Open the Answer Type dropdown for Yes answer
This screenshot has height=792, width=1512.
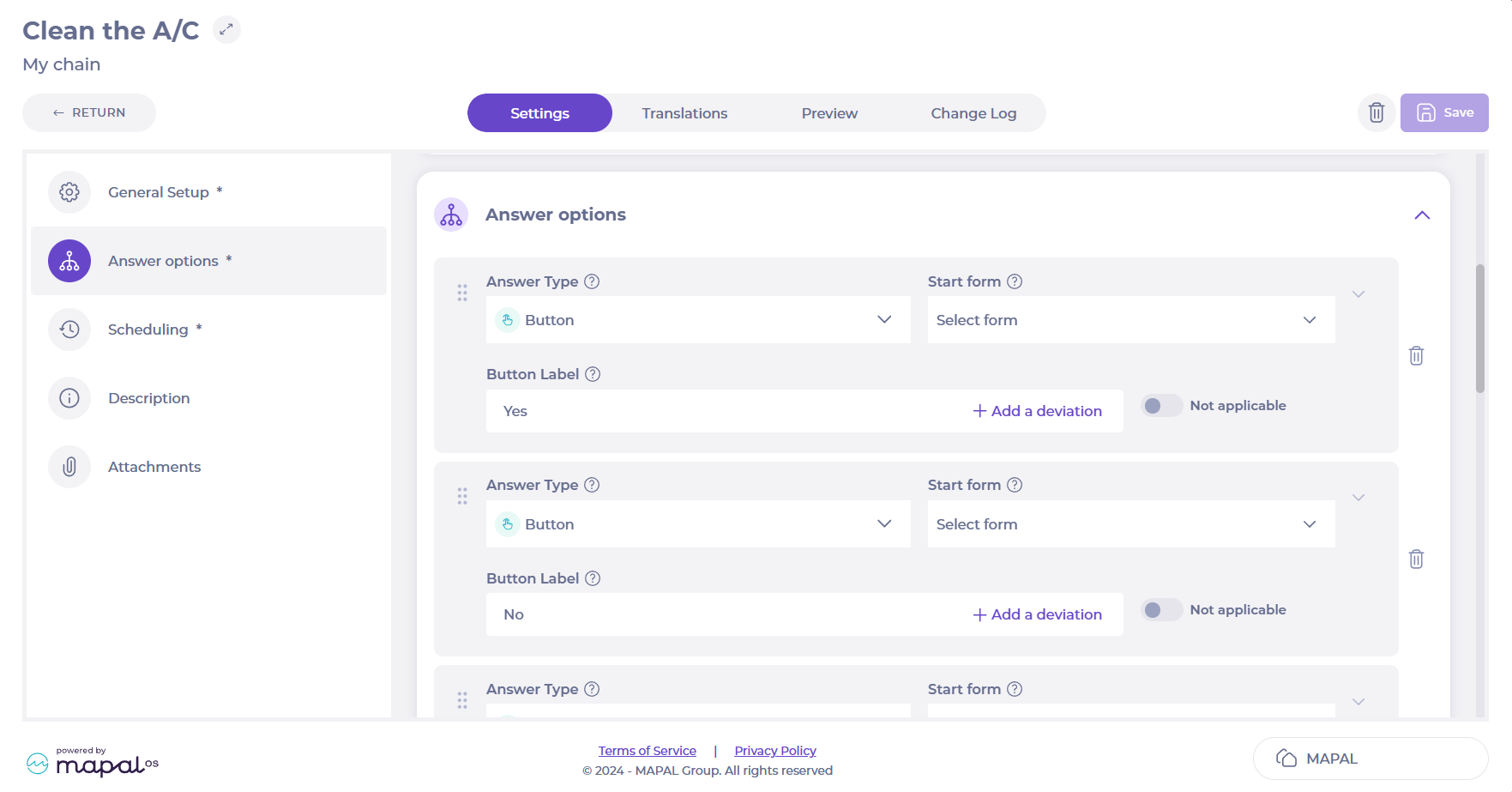pyautogui.click(x=697, y=320)
